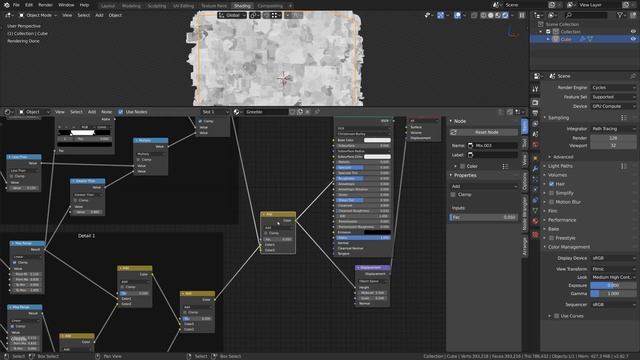
Task: Switch viewport to solid shading
Action: (x=491, y=15)
